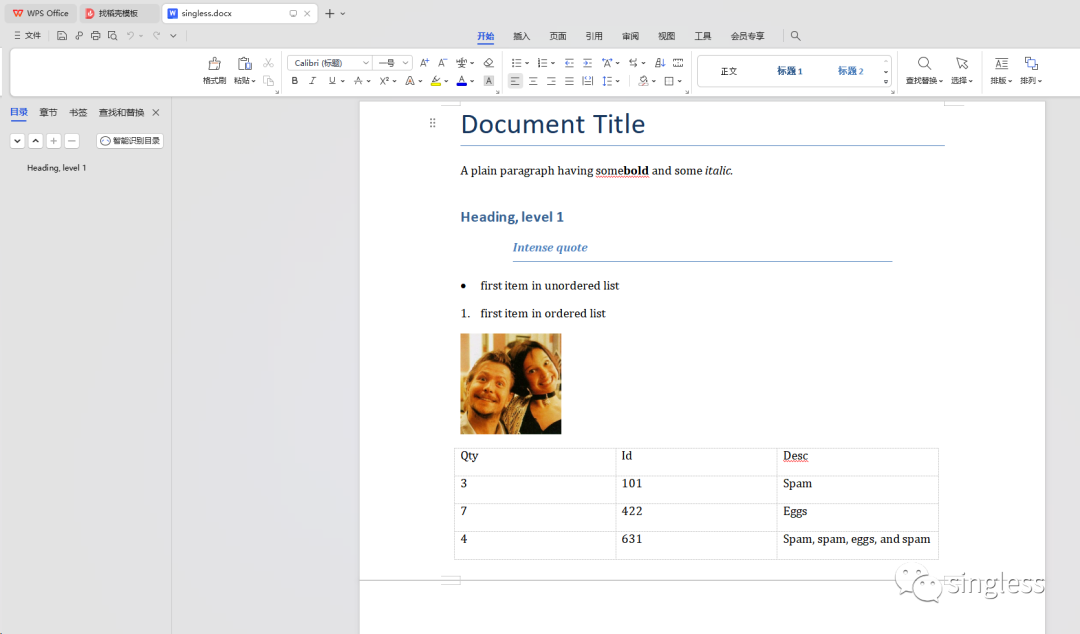Image resolution: width=1080 pixels, height=634 pixels.
Task: Click the Print icon in quick access bar
Action: pyautogui.click(x=95, y=36)
